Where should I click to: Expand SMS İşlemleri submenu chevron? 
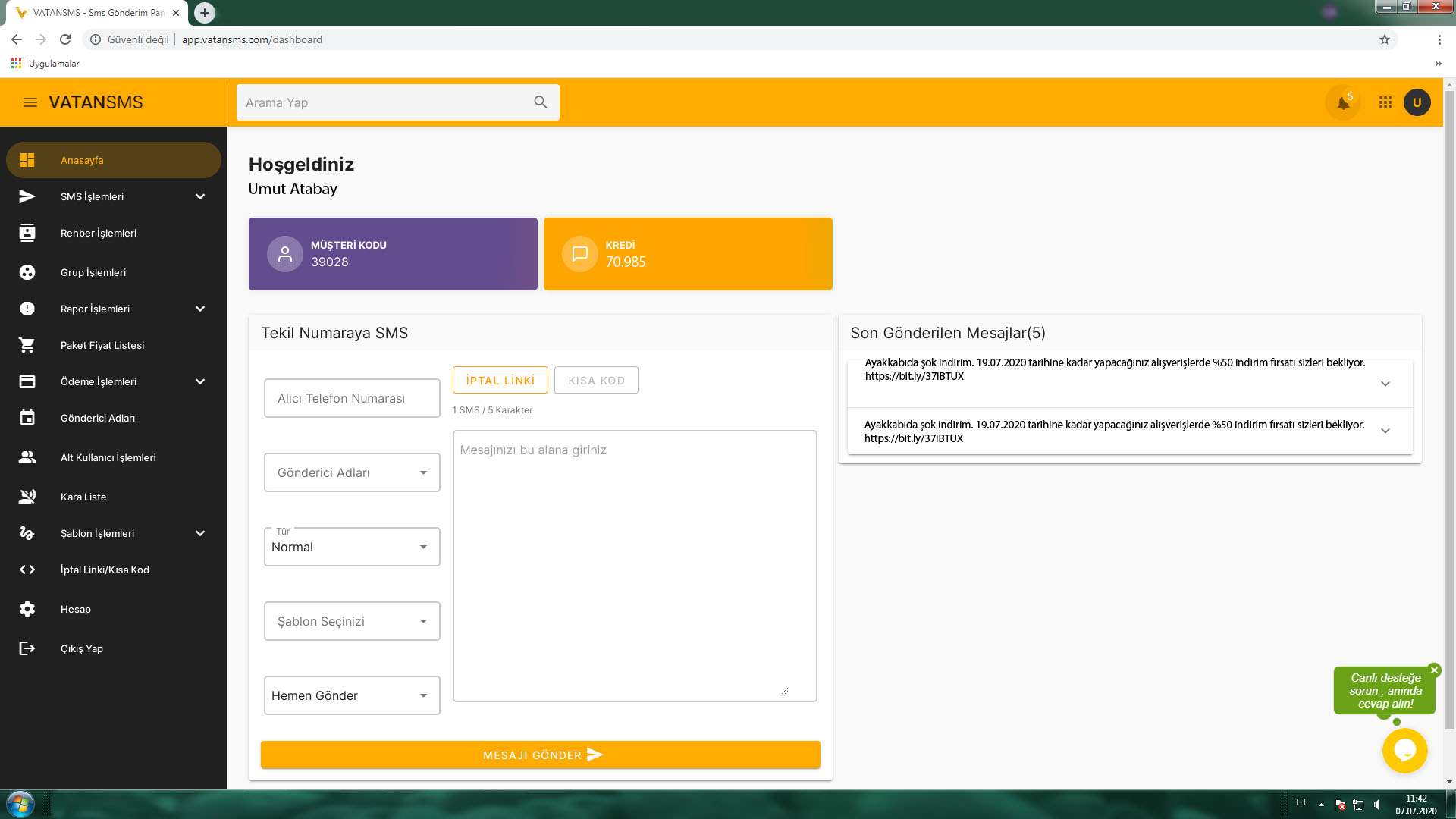(x=200, y=196)
